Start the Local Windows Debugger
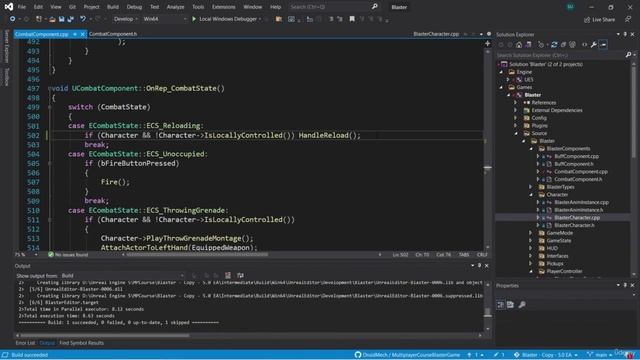This screenshot has height=360, width=640. [x=226, y=19]
